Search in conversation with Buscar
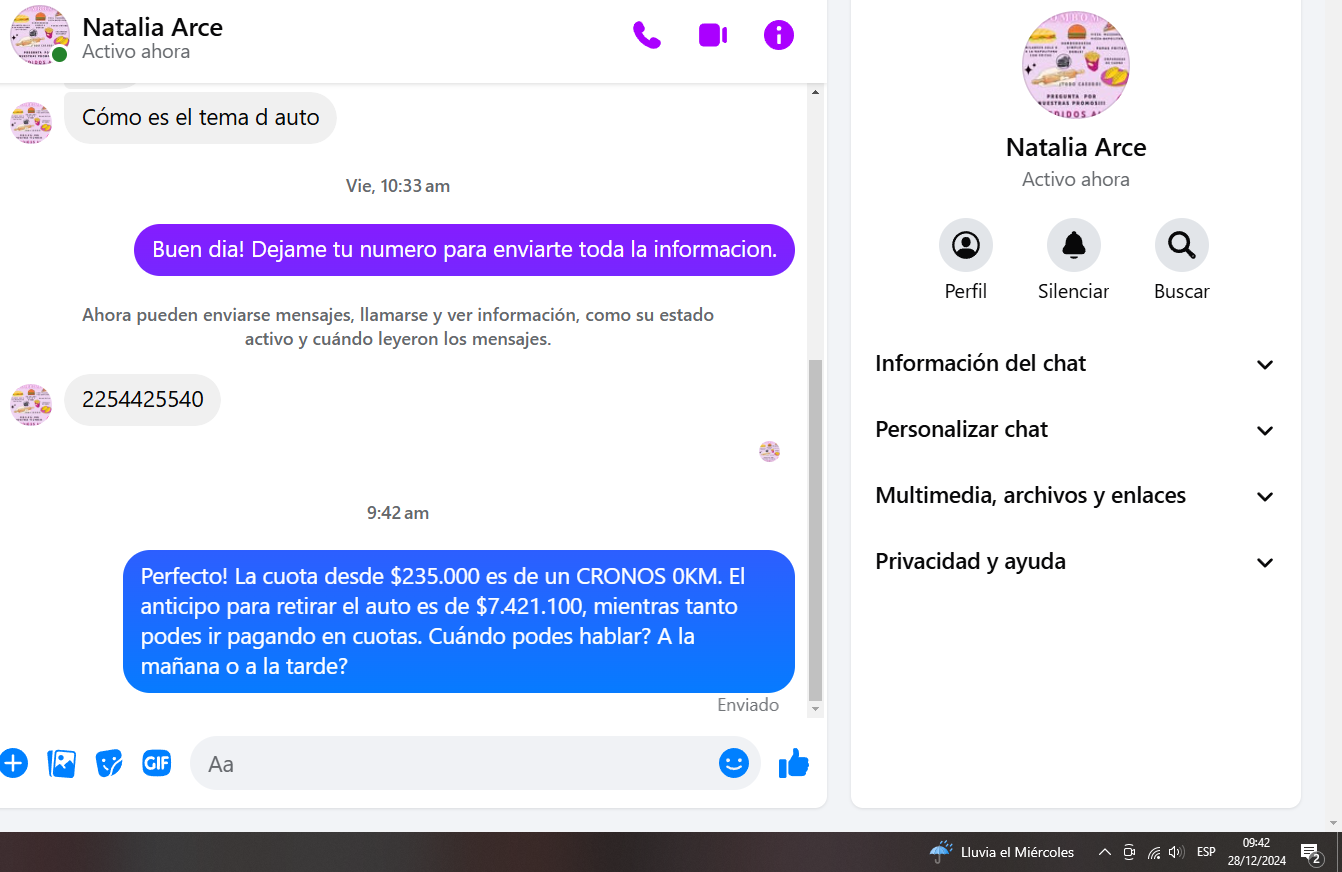The image size is (1342, 872). (1181, 246)
